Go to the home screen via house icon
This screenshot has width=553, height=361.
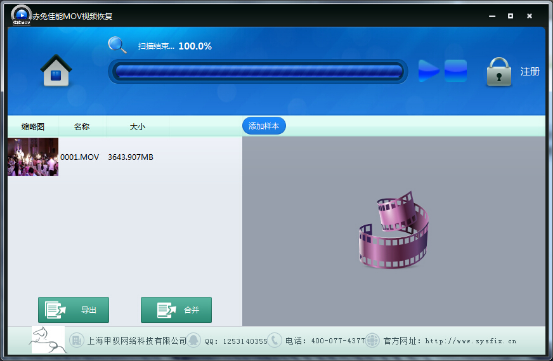coord(56,71)
